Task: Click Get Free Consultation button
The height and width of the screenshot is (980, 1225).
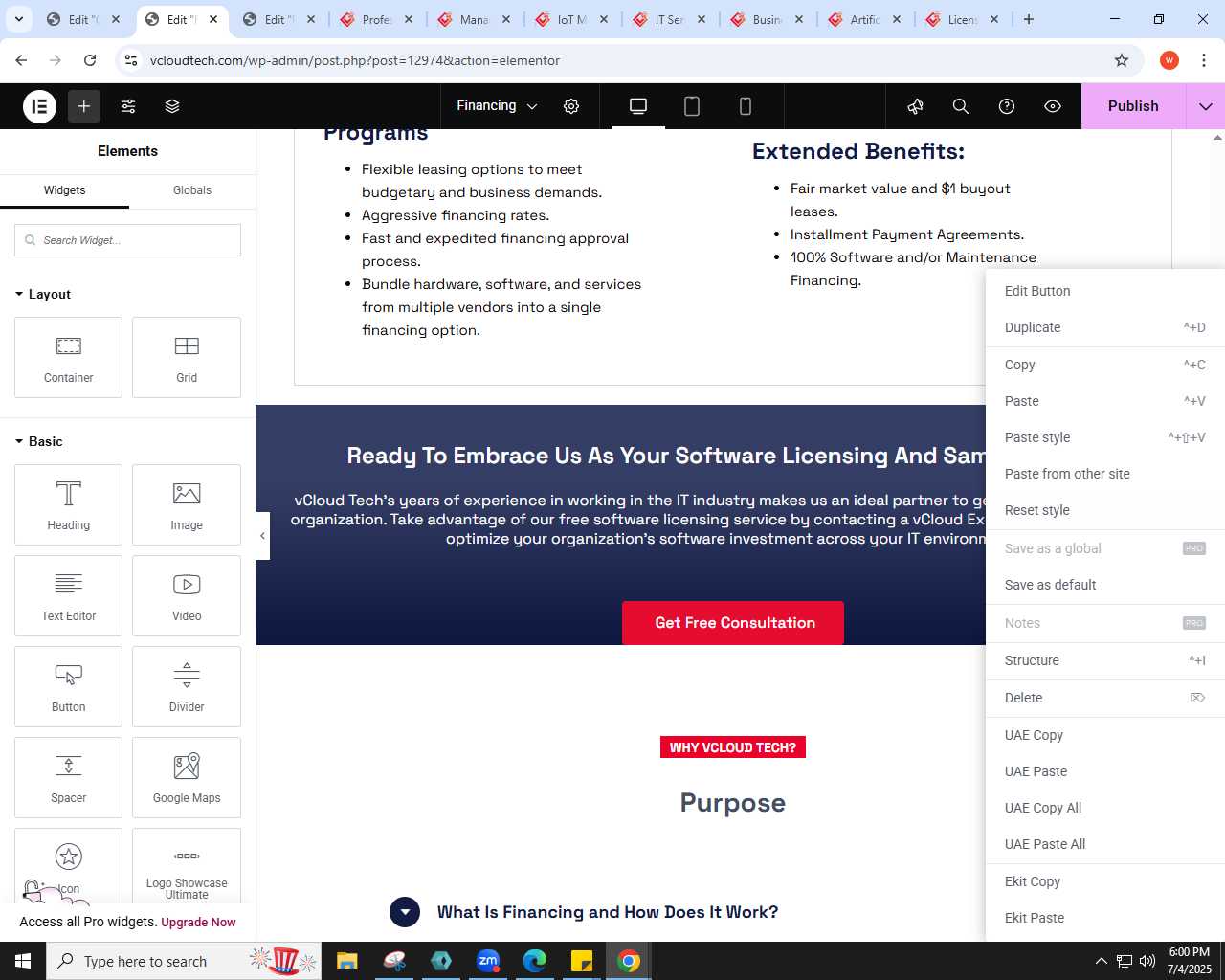Action: tap(733, 623)
